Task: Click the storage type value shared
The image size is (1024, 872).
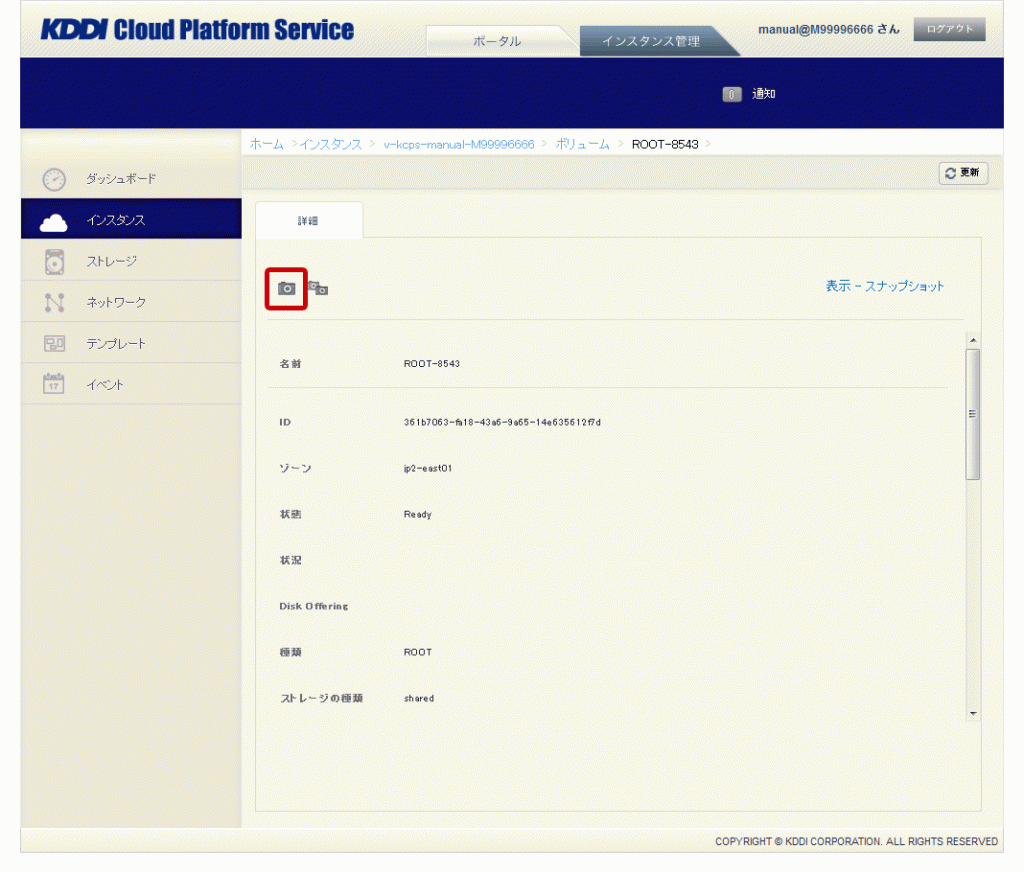Action: [x=419, y=698]
